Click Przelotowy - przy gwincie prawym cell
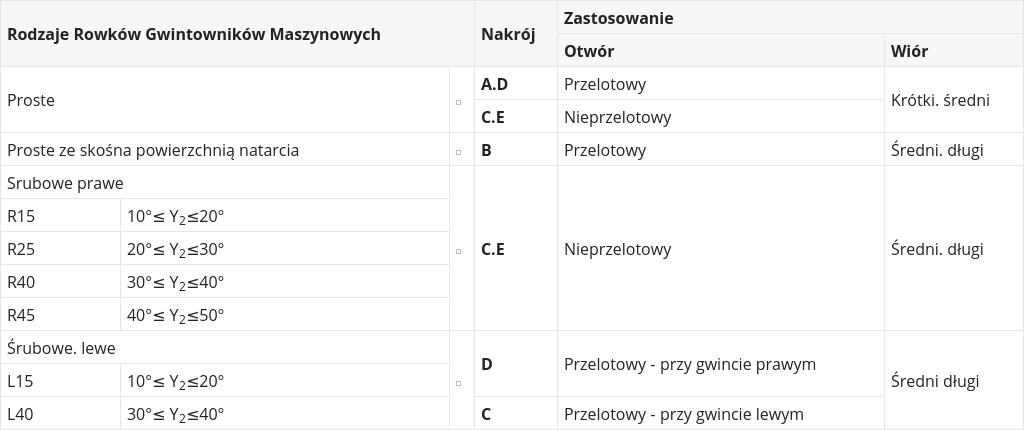1024x430 pixels. (690, 364)
